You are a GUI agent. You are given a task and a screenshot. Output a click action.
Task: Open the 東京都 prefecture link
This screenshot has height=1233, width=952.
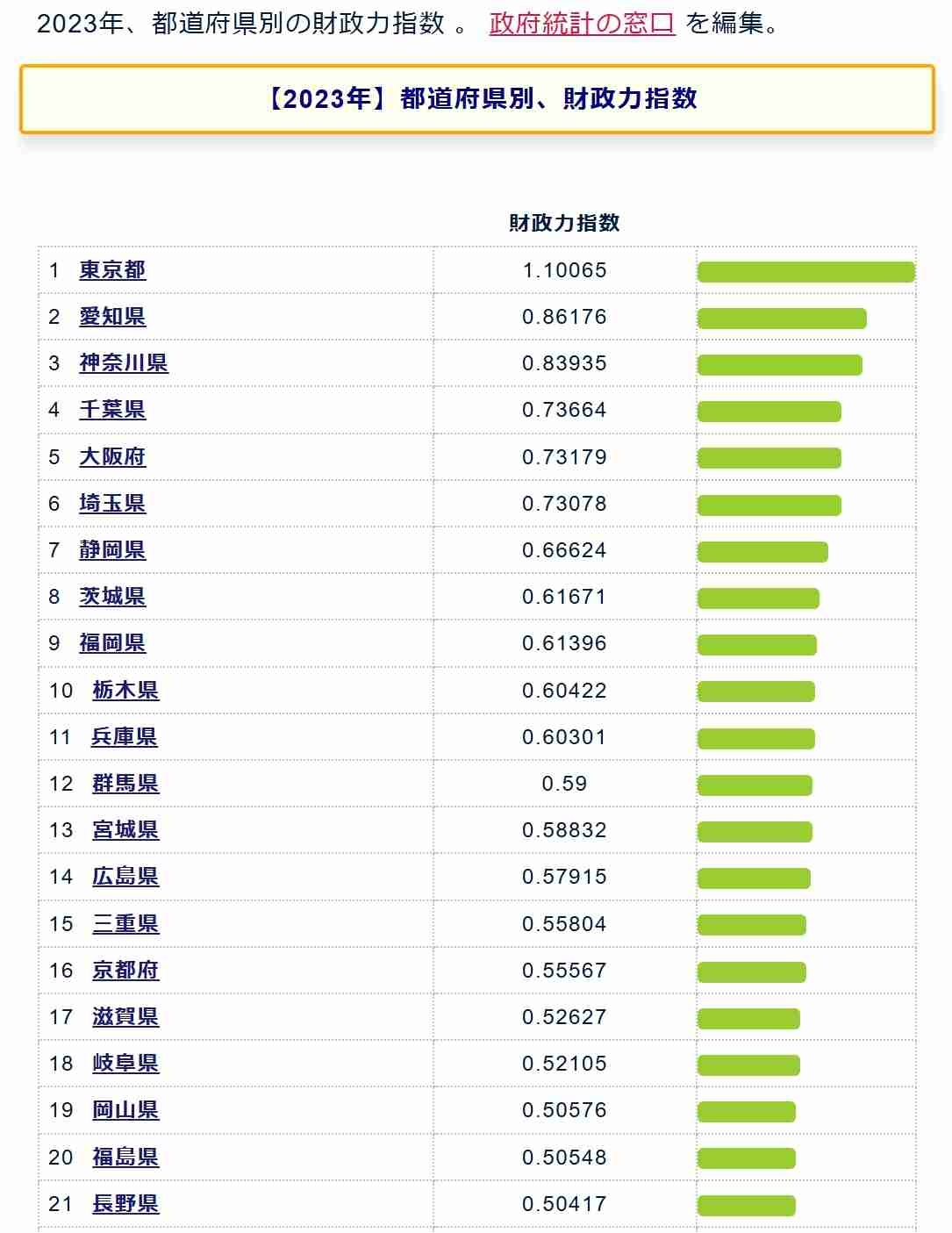coord(112,270)
